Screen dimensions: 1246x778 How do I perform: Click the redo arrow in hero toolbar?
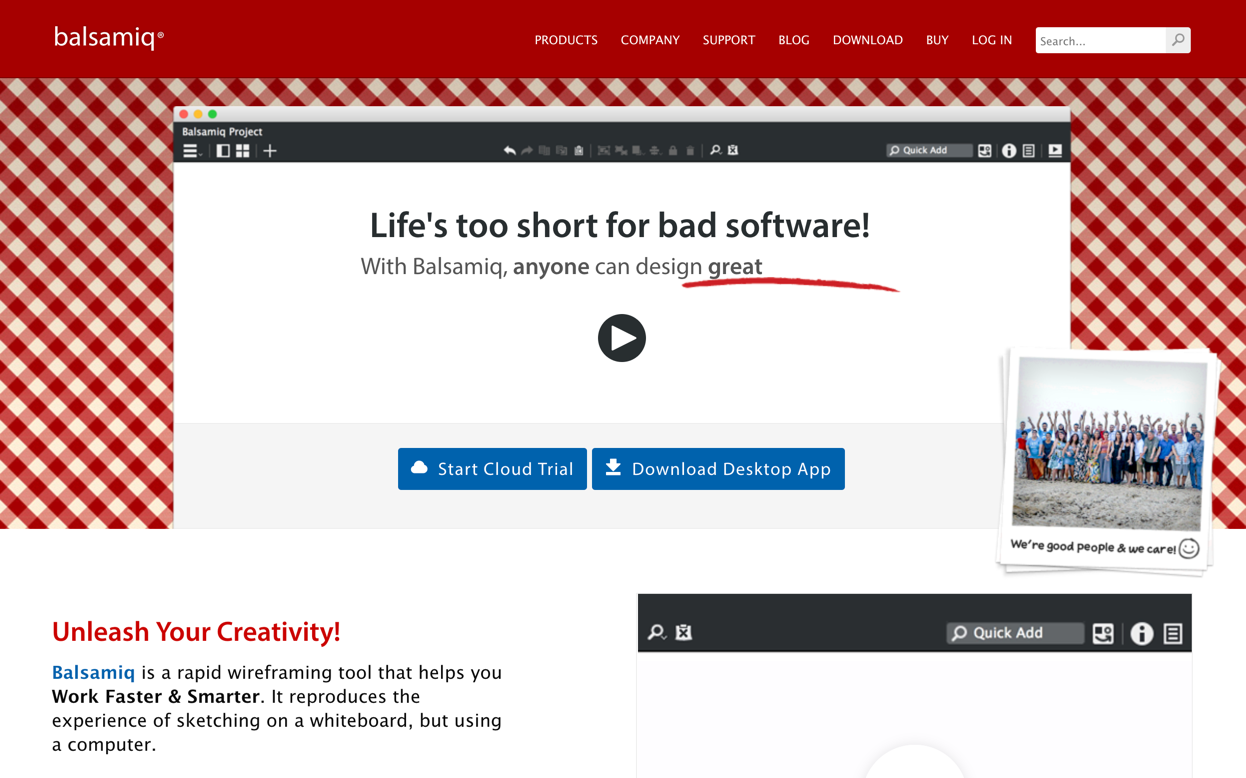click(527, 150)
